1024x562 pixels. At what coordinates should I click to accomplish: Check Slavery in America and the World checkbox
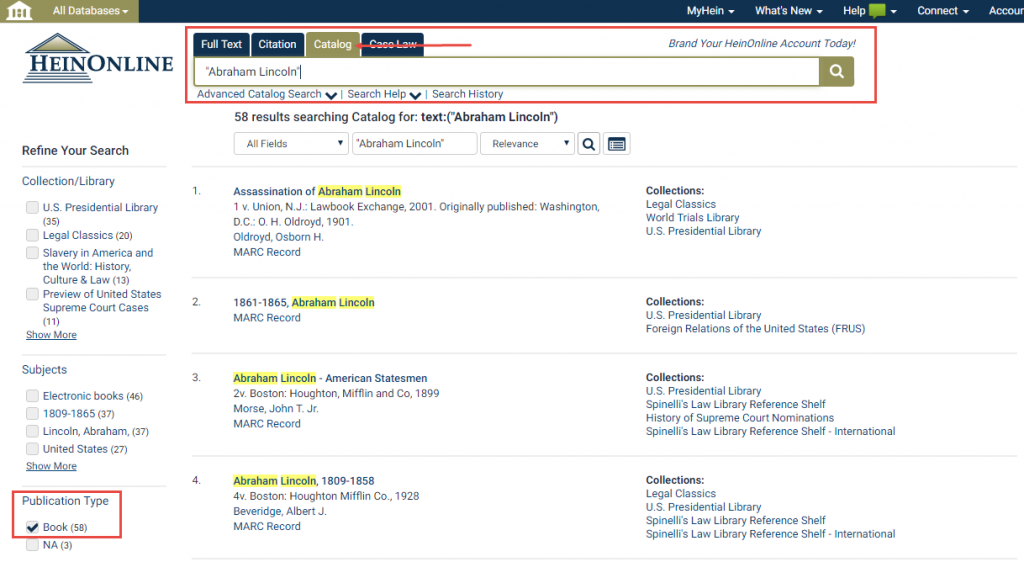click(32, 253)
